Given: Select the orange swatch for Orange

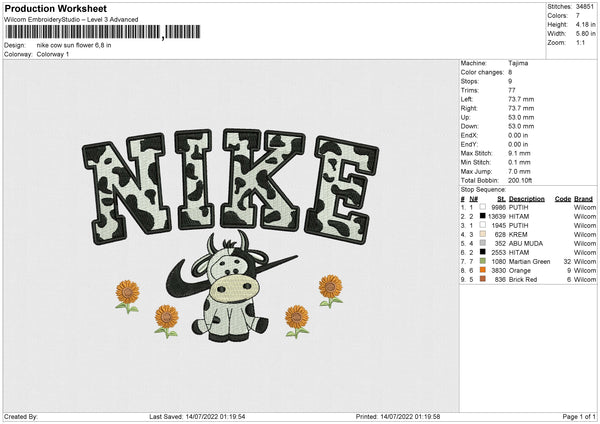Looking at the screenshot, I should tap(483, 270).
